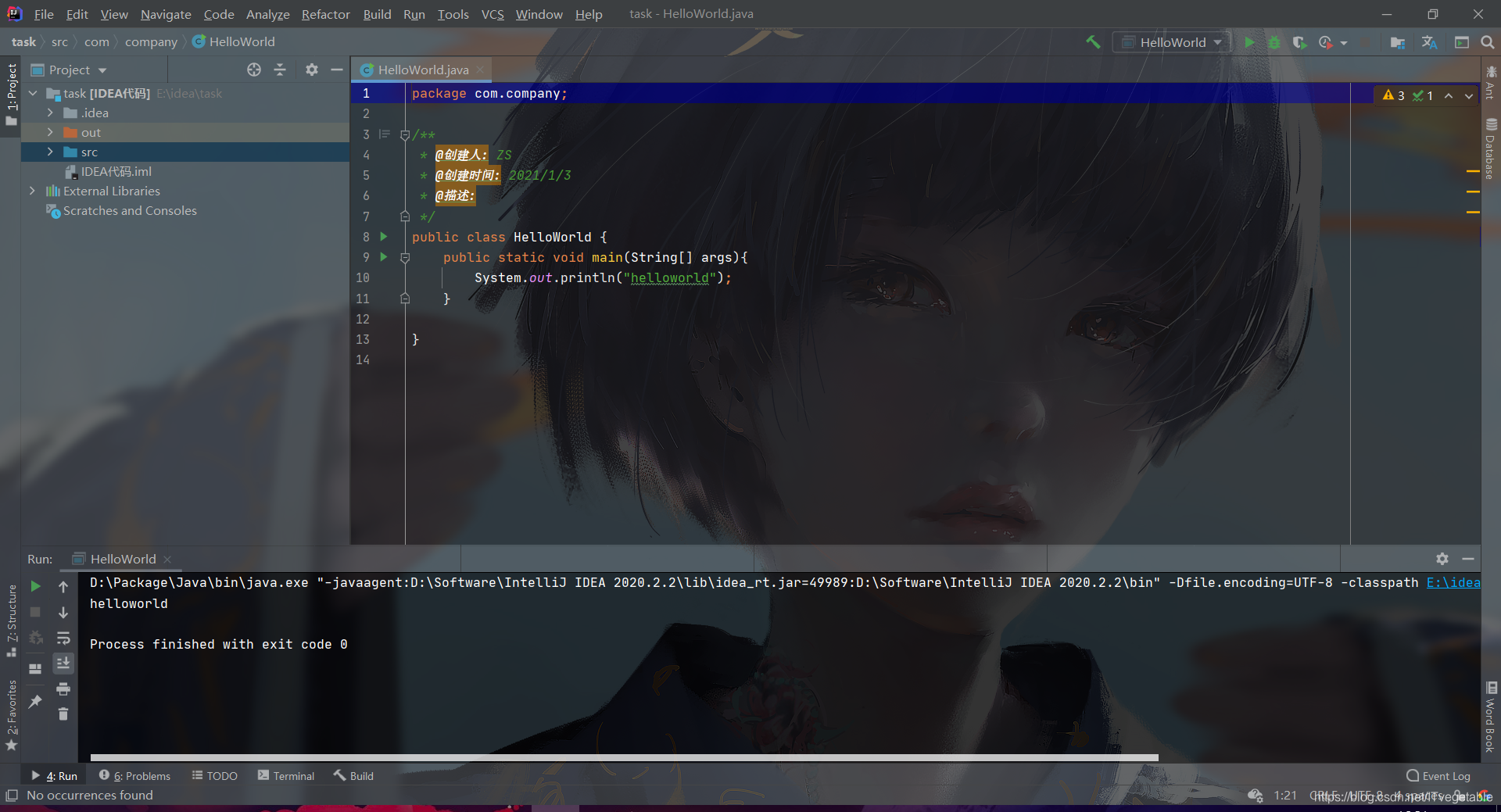Image resolution: width=1501 pixels, height=812 pixels.
Task: Open the Navigate menu
Action: (166, 14)
